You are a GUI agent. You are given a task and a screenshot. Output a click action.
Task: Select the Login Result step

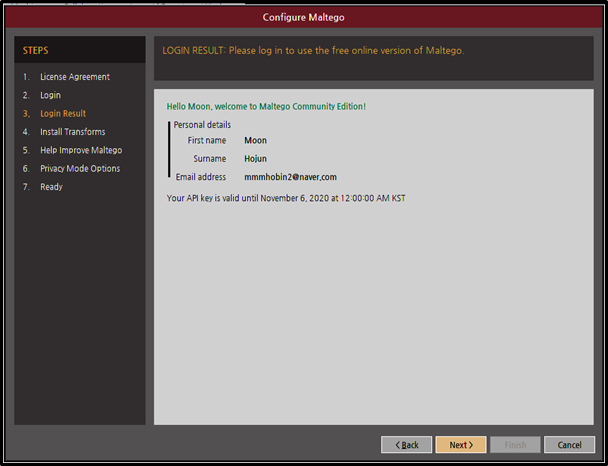point(63,114)
